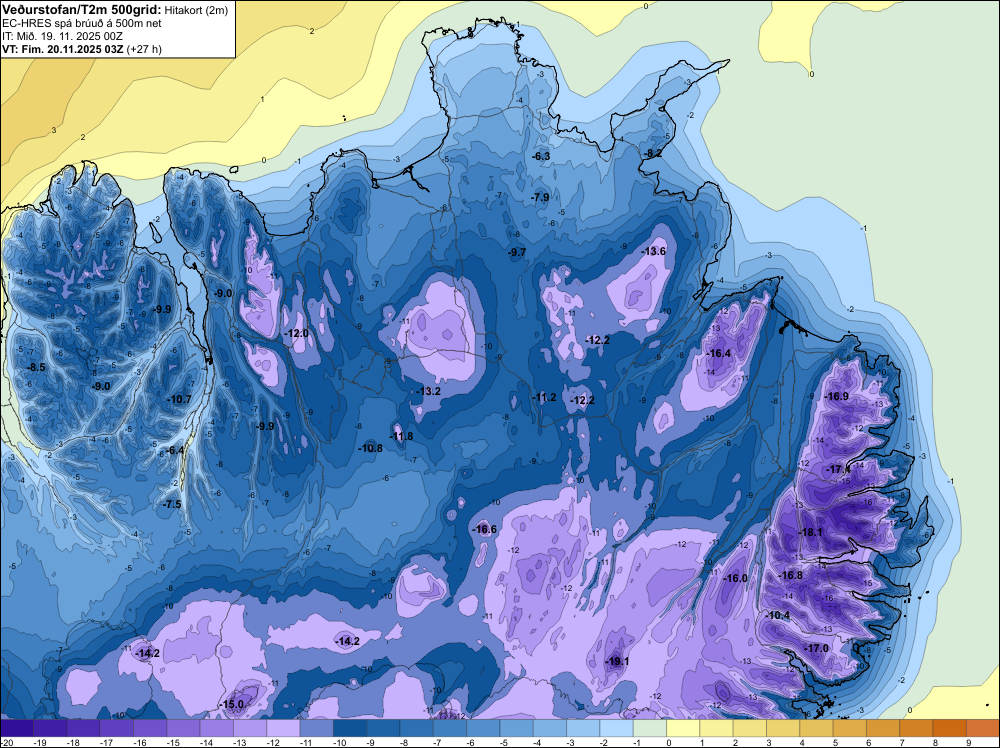Click the -8.2 temperature label
1000x748 pixels.
tap(653, 153)
